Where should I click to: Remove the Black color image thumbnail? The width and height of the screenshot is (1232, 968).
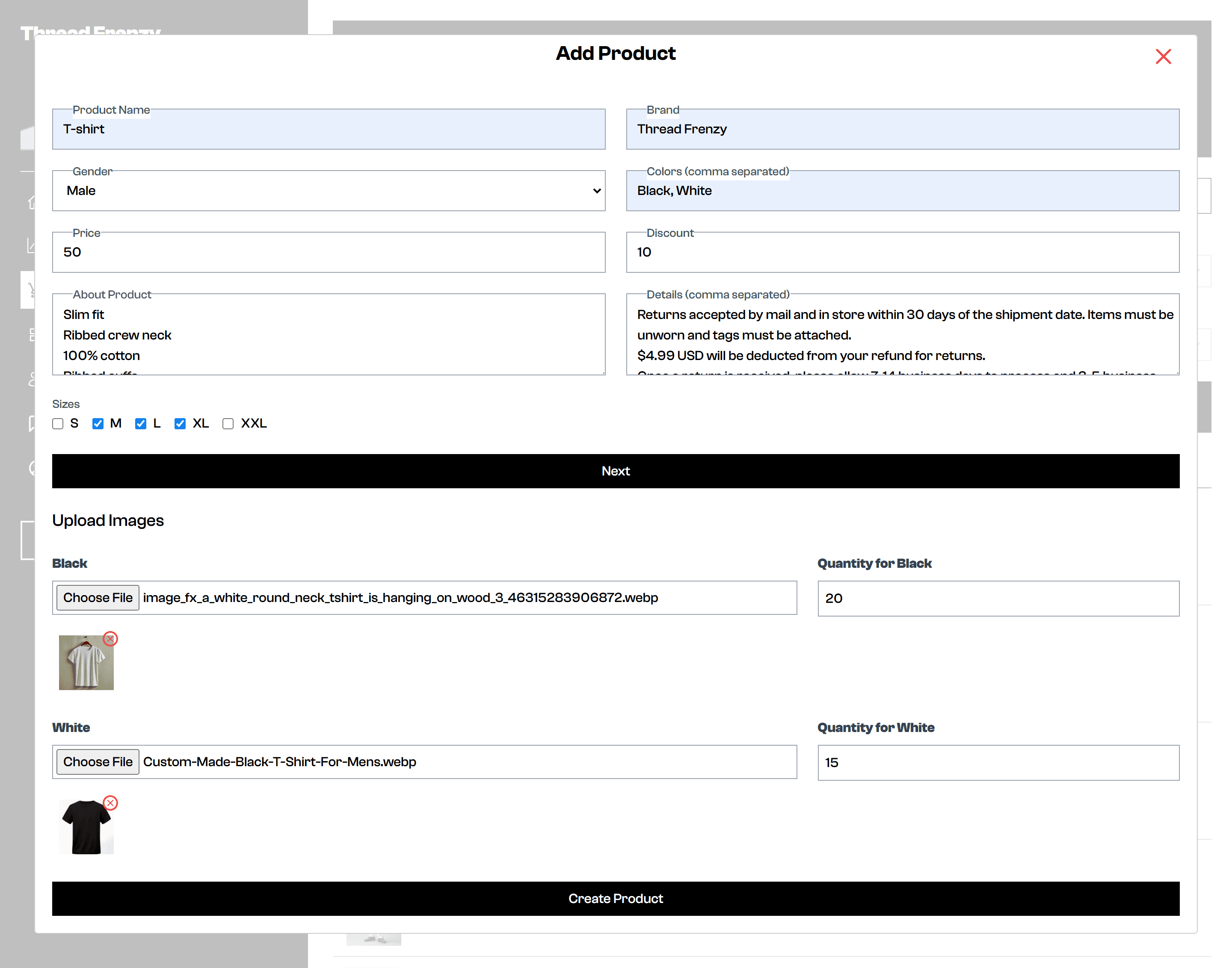tap(110, 639)
